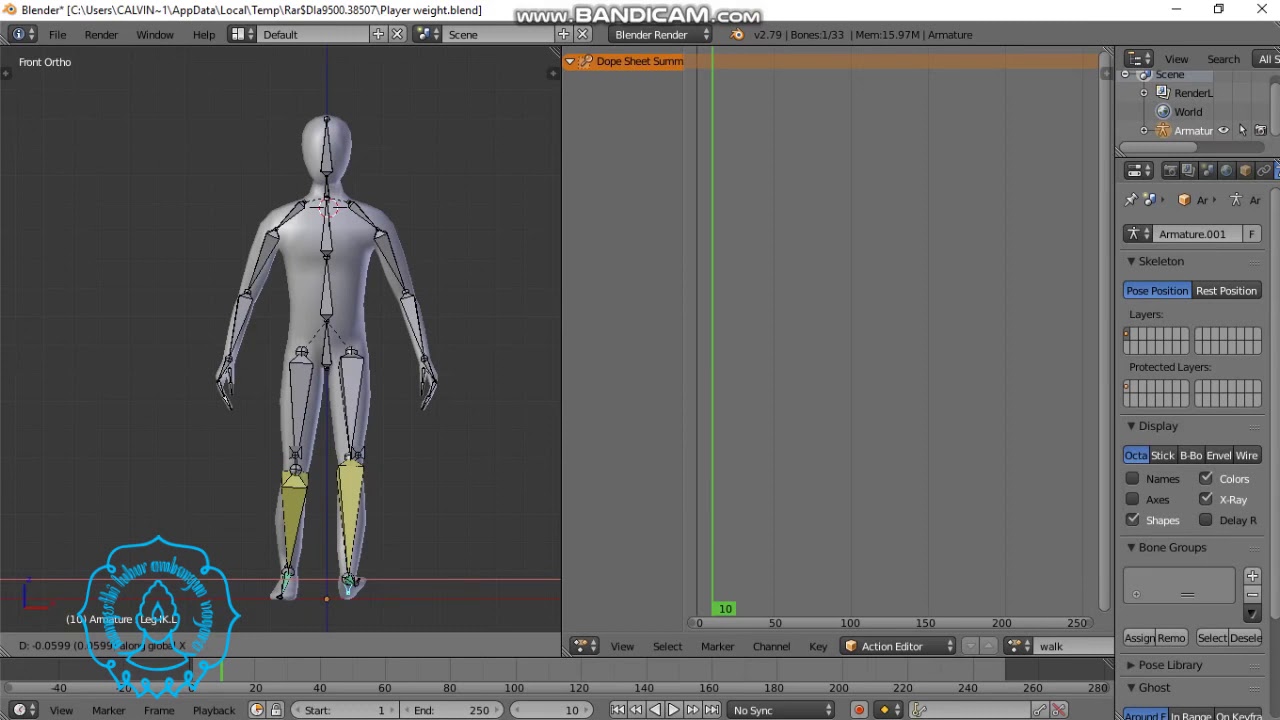This screenshot has width=1280, height=720.
Task: Toggle armature selectability arrow in outliner
Action: pos(1242,131)
